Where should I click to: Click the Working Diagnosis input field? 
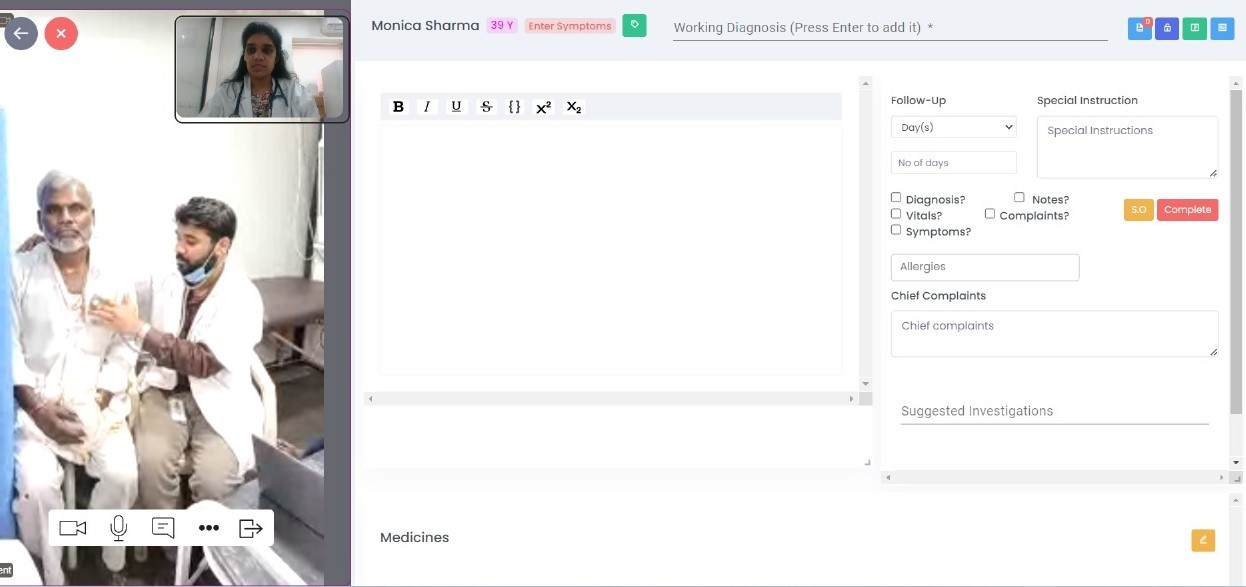pos(890,28)
